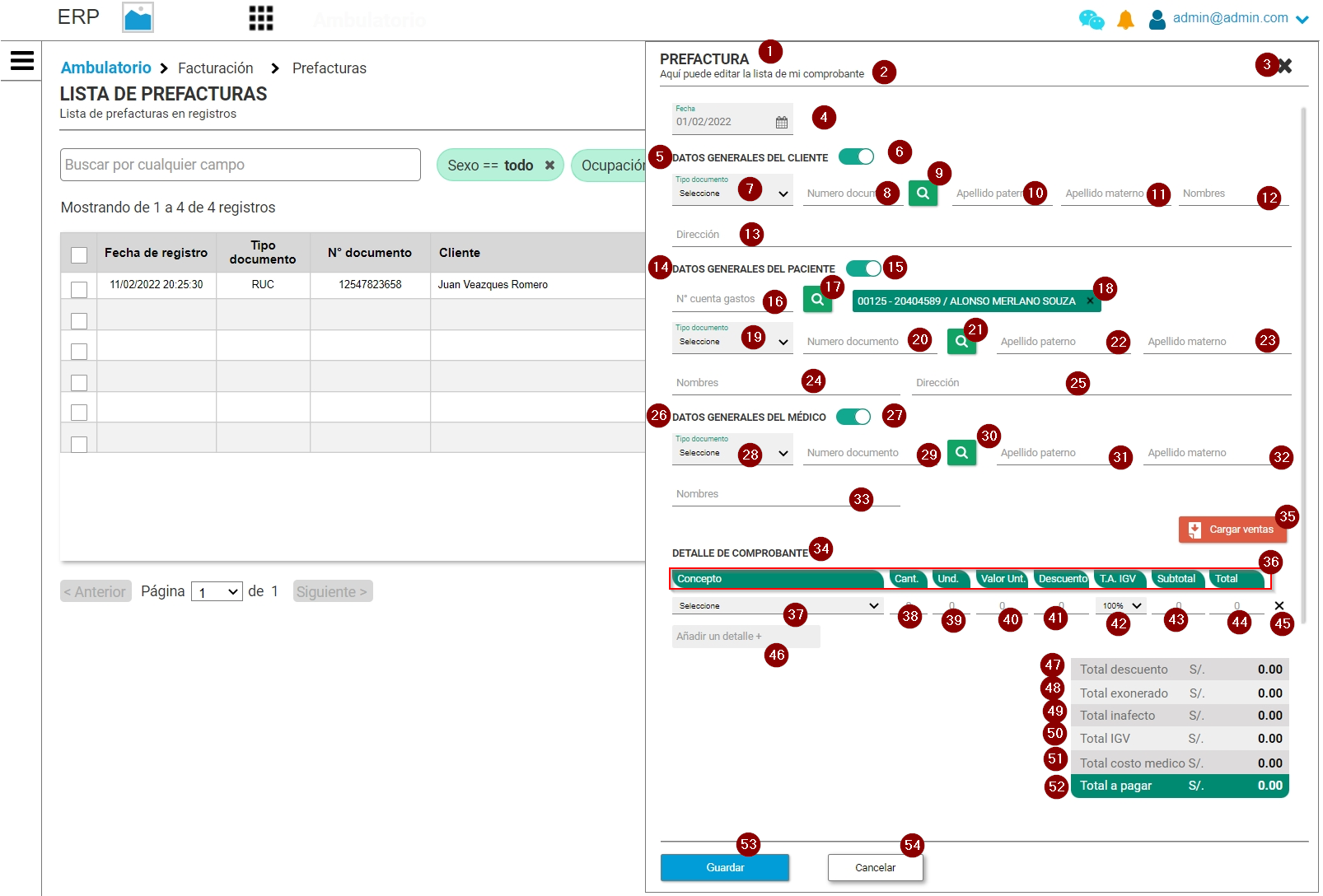This screenshot has width=1323, height=896.
Task: Disable Datos Generales del Médico switch
Action: (853, 417)
